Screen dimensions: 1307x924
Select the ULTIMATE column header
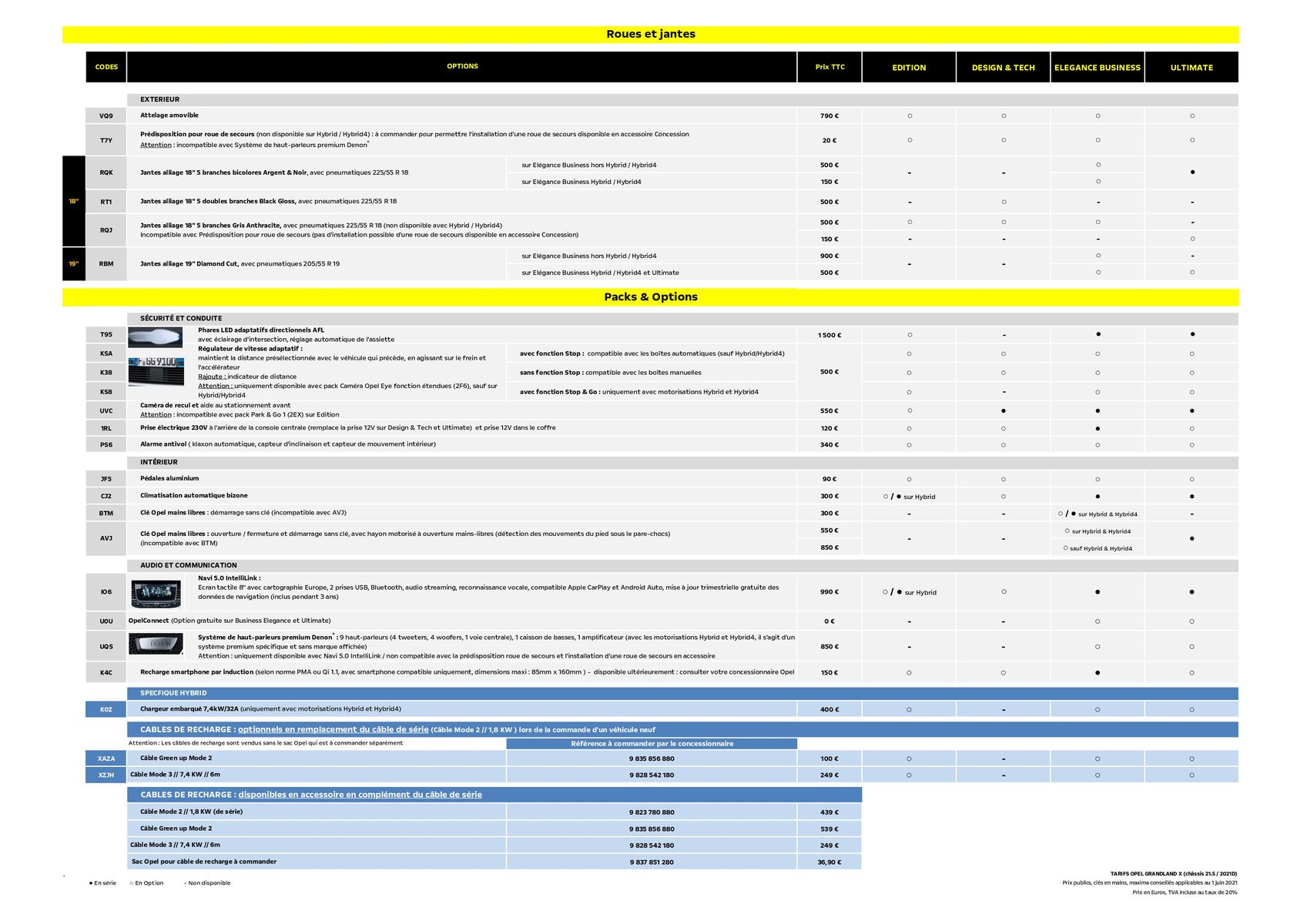(x=1191, y=67)
